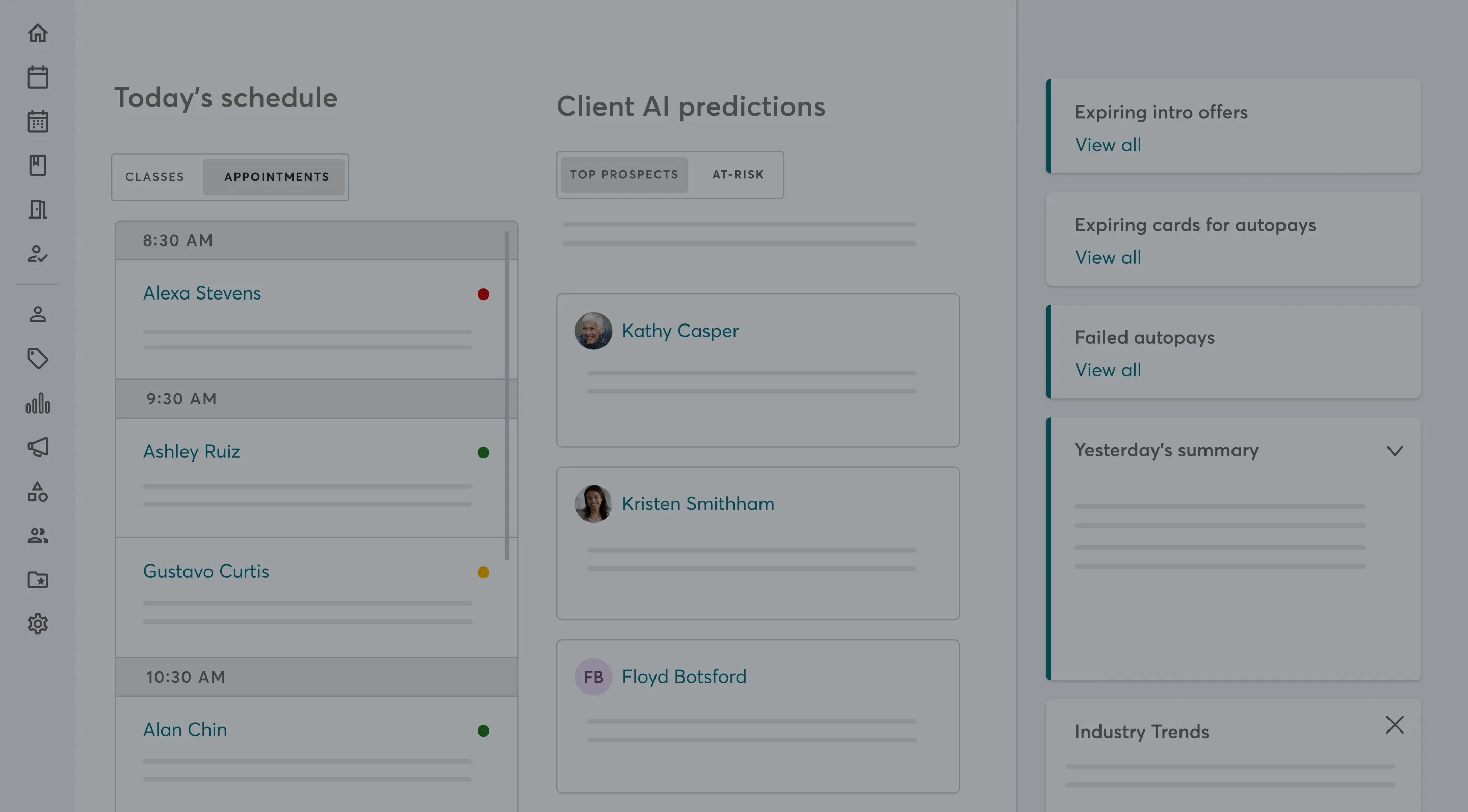Open the bar chart reports icon
Viewport: 1468px width, 812px height.
[x=38, y=403]
